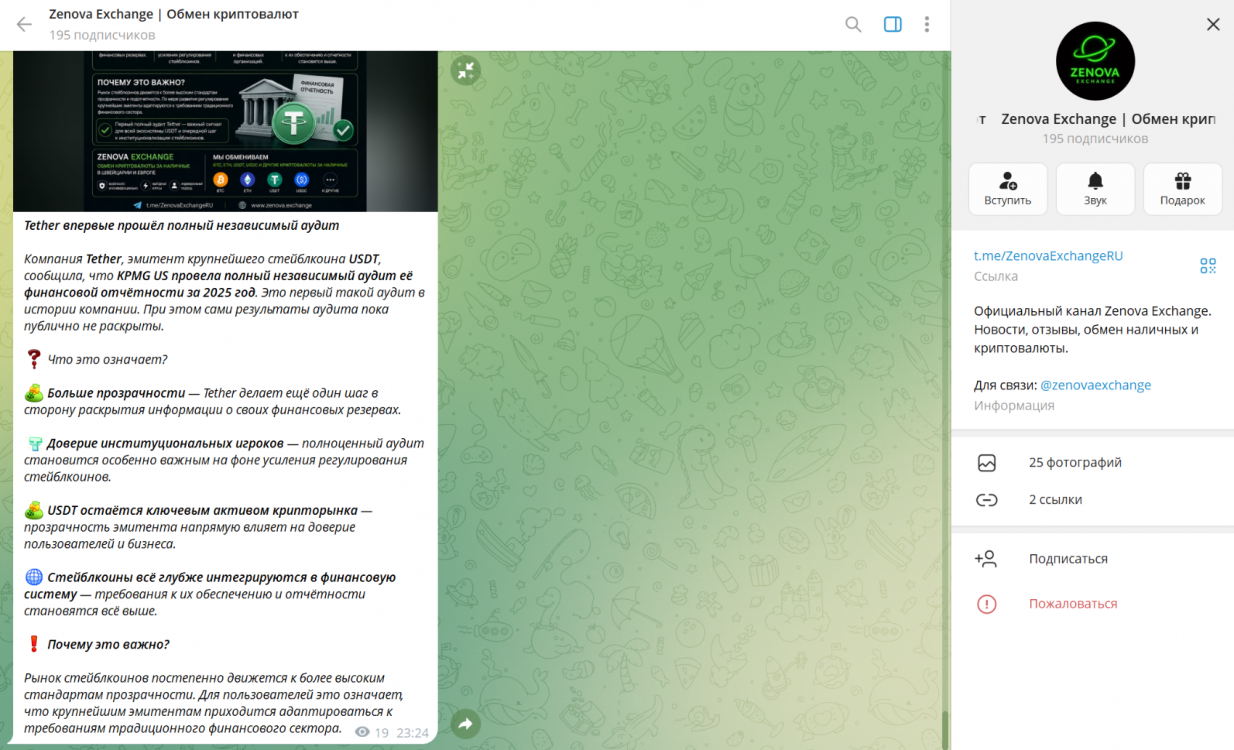Click the '195 подписчиков' text in the header
Image resolution: width=1234 pixels, height=750 pixels.
[102, 35]
